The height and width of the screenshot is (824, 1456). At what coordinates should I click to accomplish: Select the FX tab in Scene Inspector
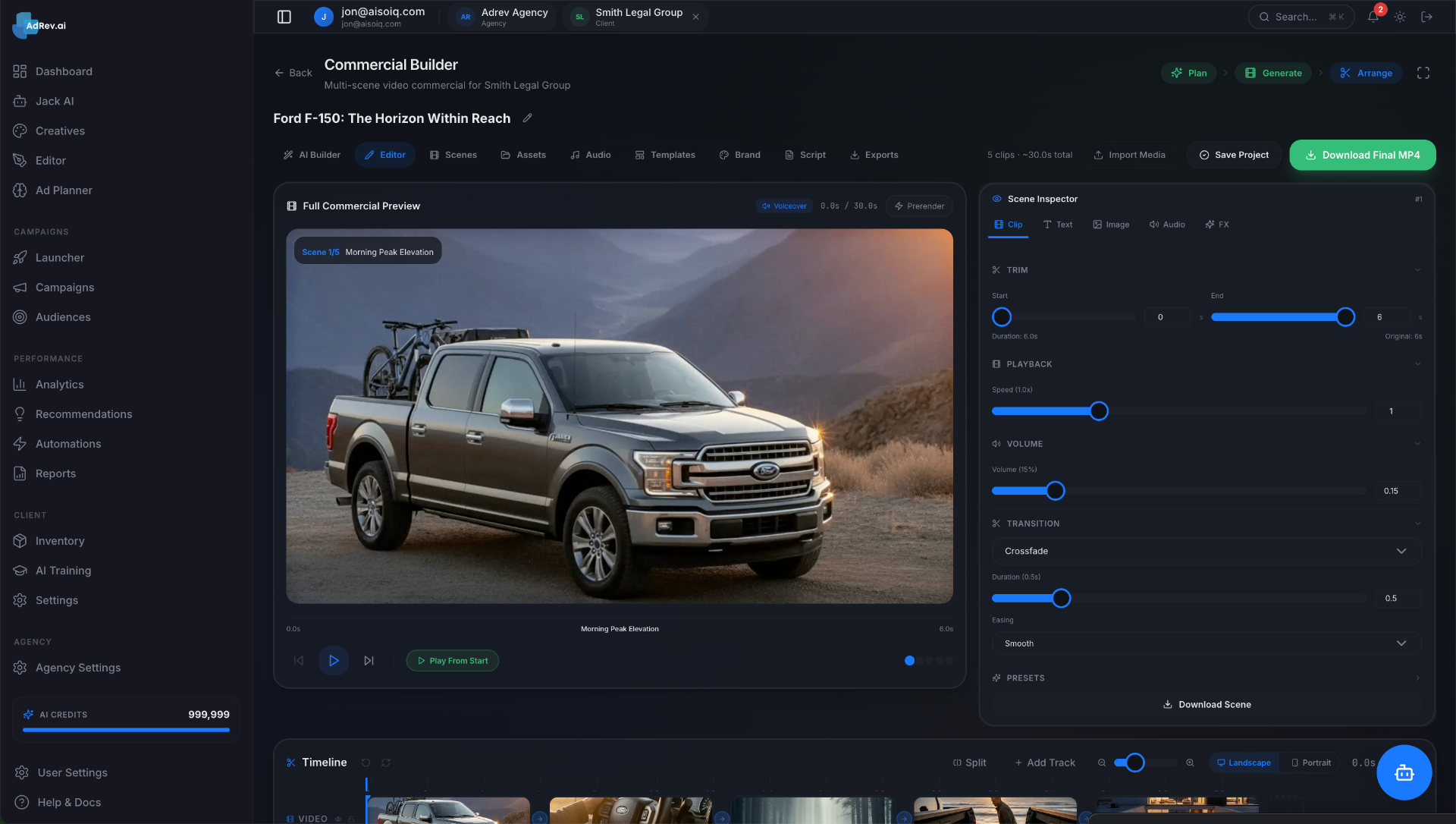click(x=1217, y=225)
